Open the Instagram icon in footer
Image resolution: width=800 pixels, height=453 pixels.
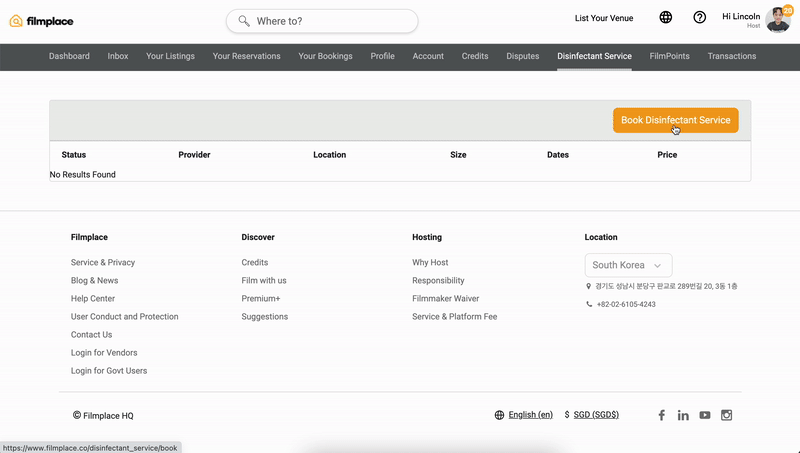(x=727, y=415)
